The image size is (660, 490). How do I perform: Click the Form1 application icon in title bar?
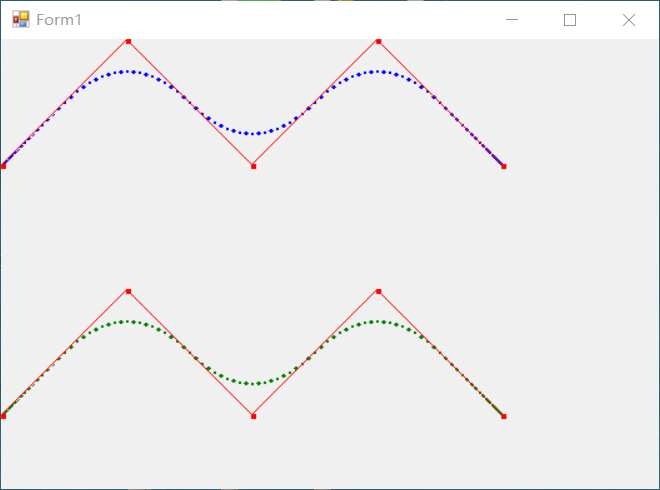[20, 20]
